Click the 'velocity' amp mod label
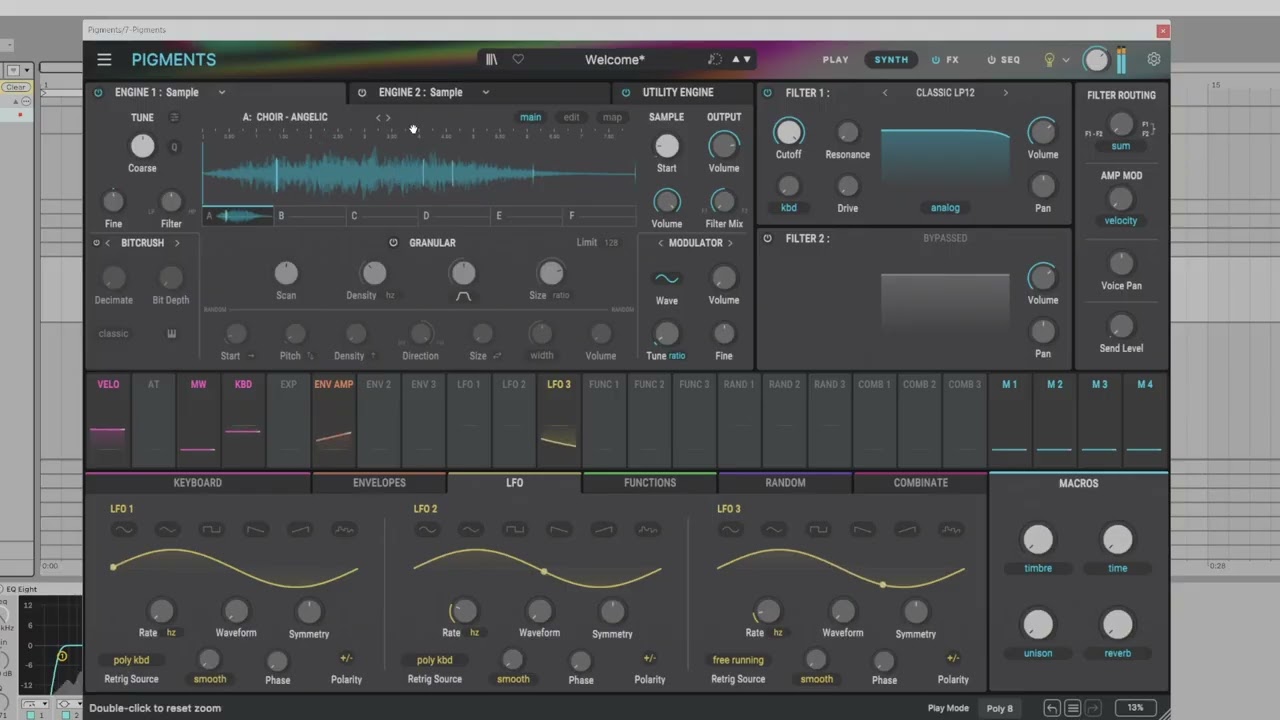 (x=1121, y=221)
